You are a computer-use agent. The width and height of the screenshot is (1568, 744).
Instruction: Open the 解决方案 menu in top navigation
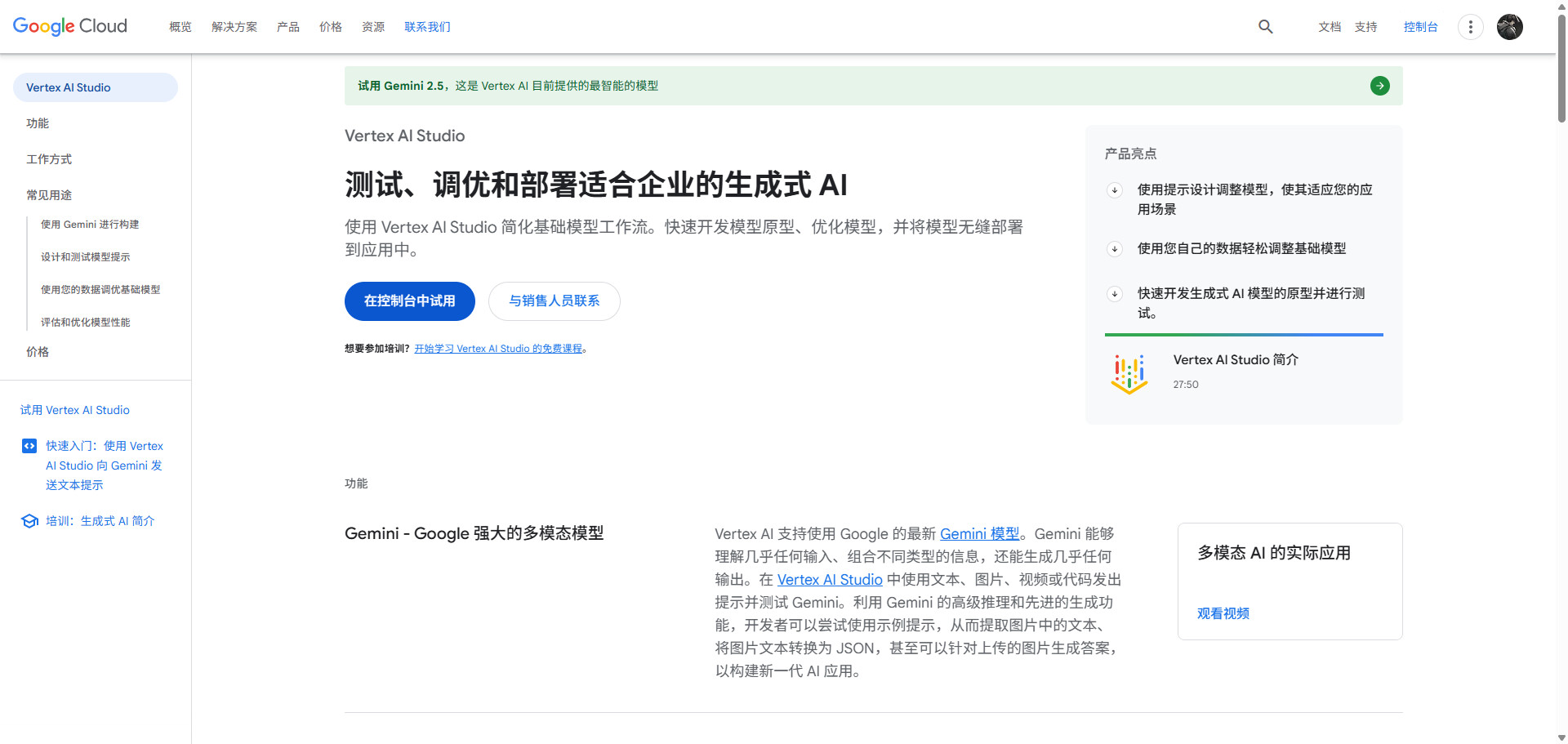(234, 27)
